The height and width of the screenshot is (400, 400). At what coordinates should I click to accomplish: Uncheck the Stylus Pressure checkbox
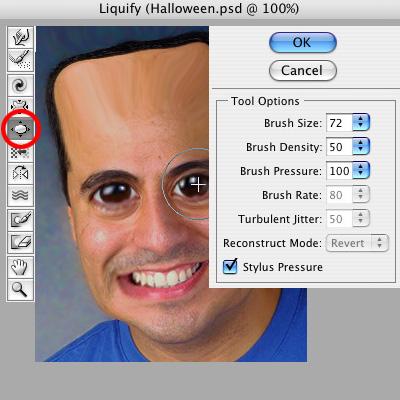click(x=230, y=267)
